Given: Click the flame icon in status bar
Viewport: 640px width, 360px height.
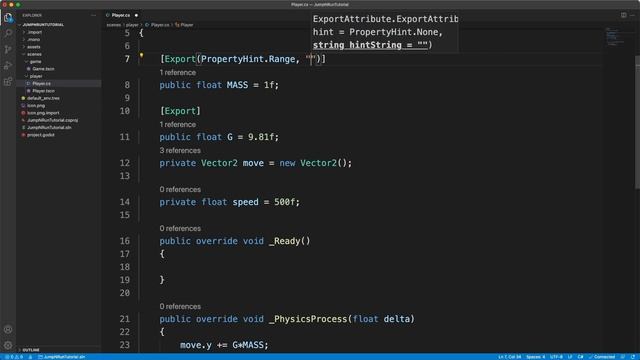Looking at the screenshot, I should point(30,357).
